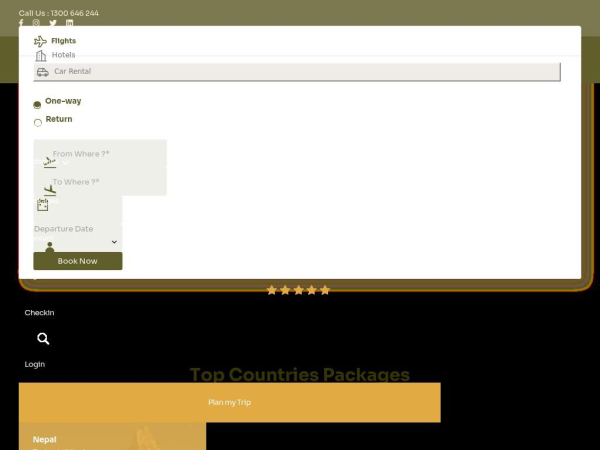Image resolution: width=600 pixels, height=450 pixels.
Task: Click the passenger person icon
Action: [49, 247]
